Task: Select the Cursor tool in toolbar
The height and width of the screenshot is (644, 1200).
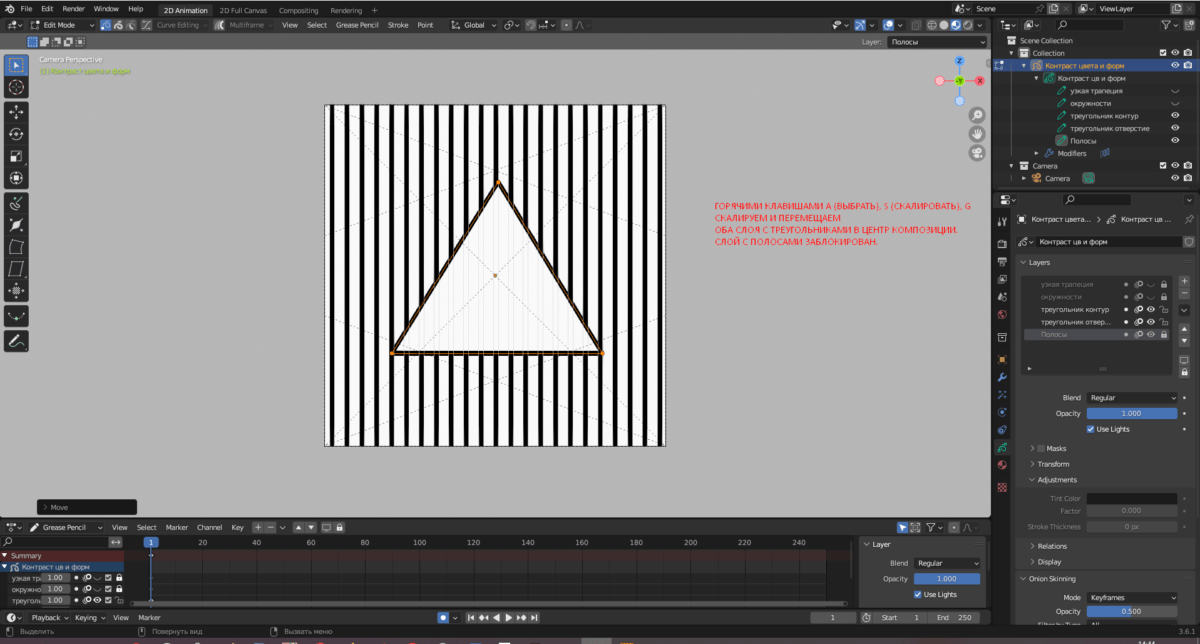Action: [16, 88]
